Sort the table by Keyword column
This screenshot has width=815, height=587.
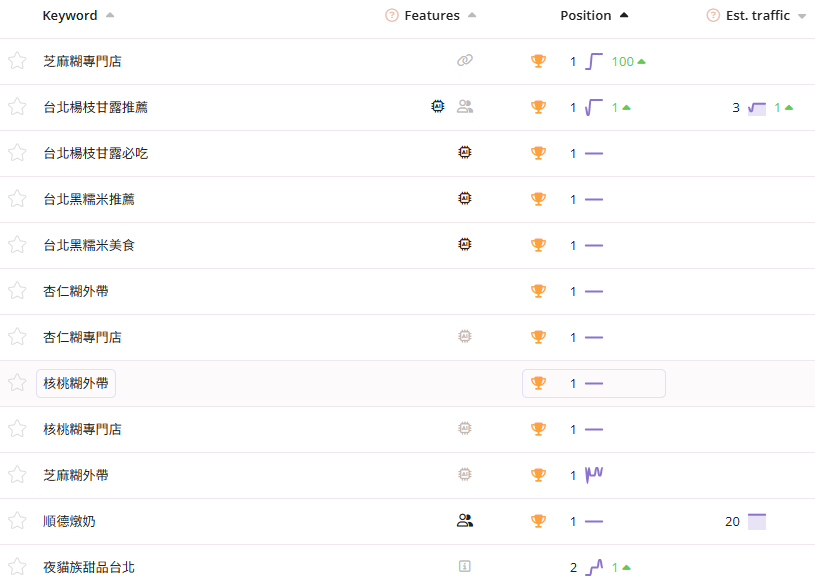pos(70,15)
